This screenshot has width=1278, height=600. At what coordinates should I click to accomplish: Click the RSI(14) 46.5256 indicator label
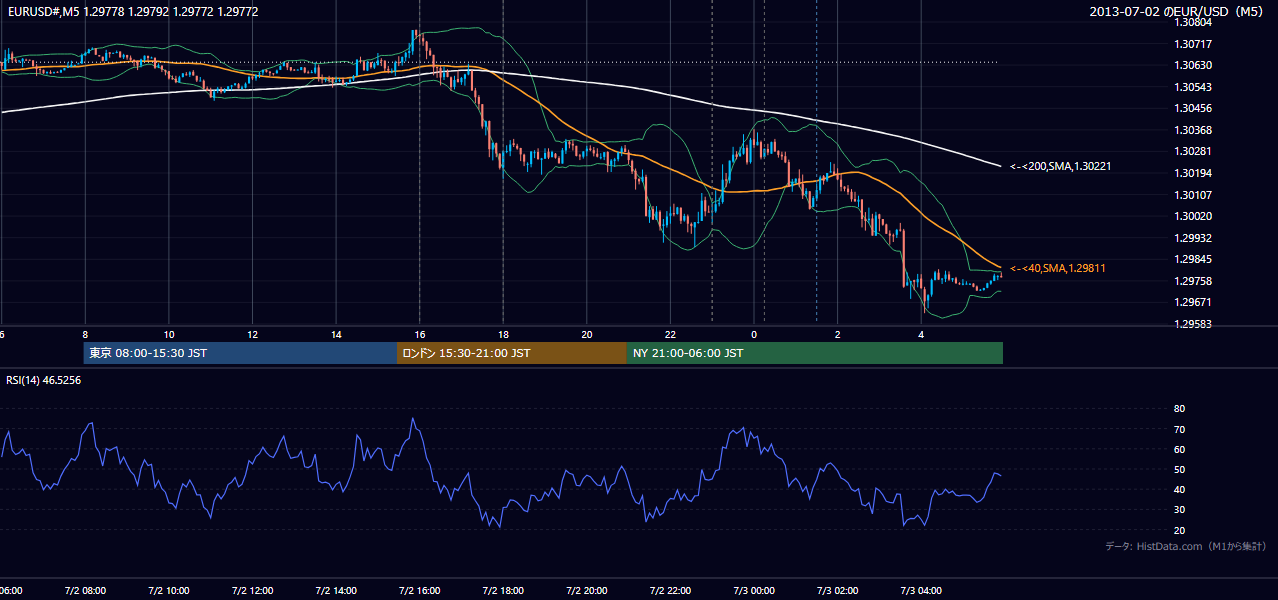[x=44, y=380]
